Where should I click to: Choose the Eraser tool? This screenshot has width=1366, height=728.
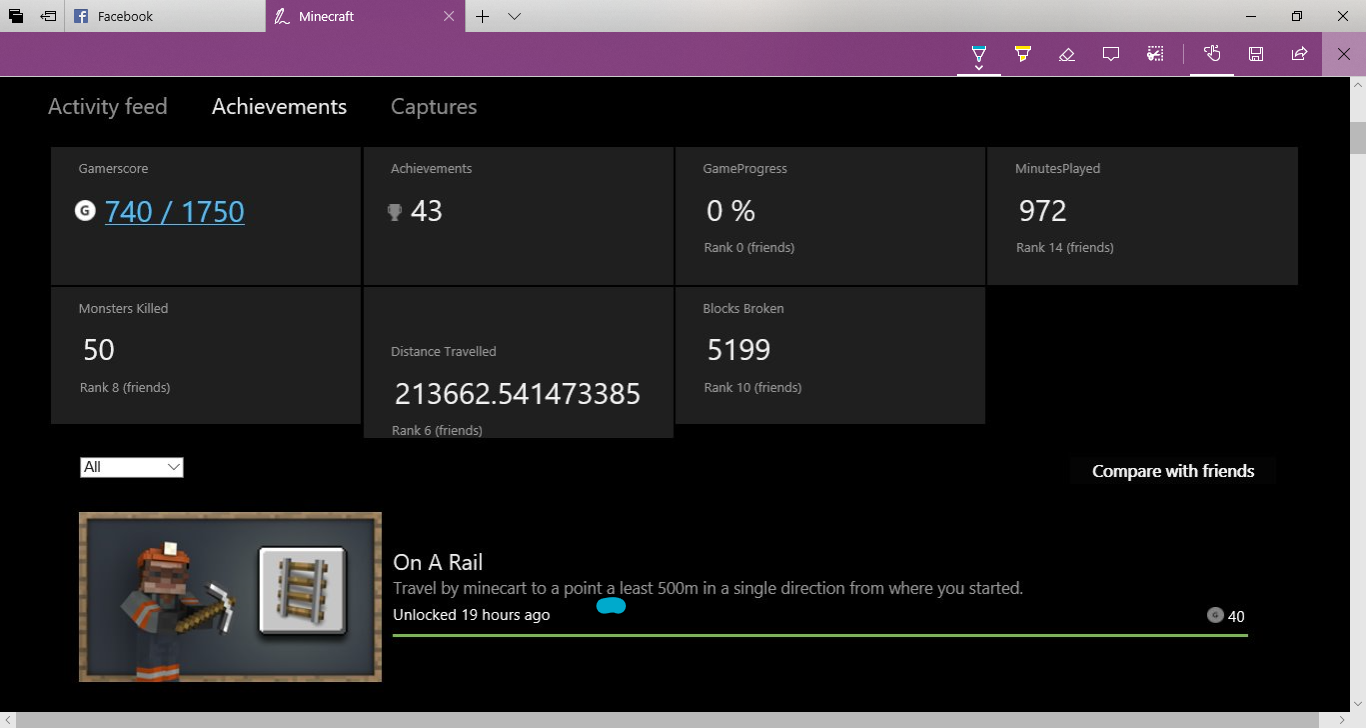(1066, 54)
